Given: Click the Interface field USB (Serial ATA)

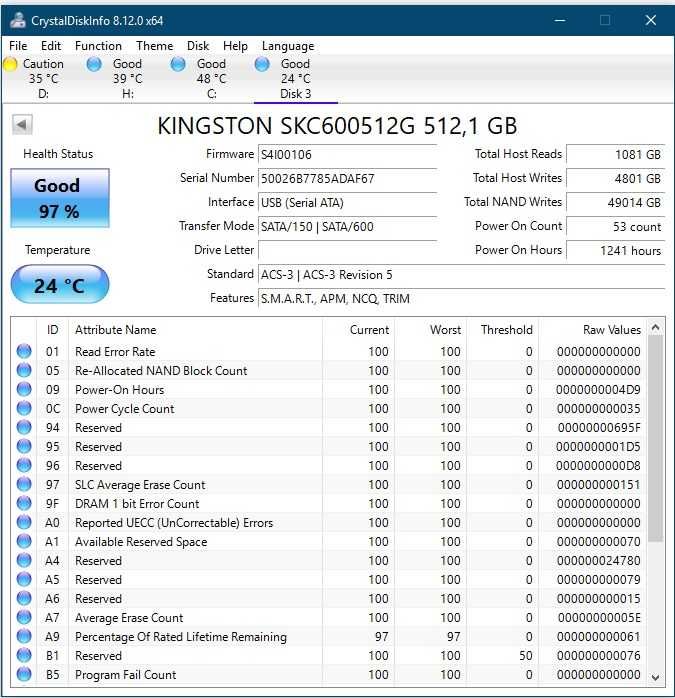Looking at the screenshot, I should 347,203.
